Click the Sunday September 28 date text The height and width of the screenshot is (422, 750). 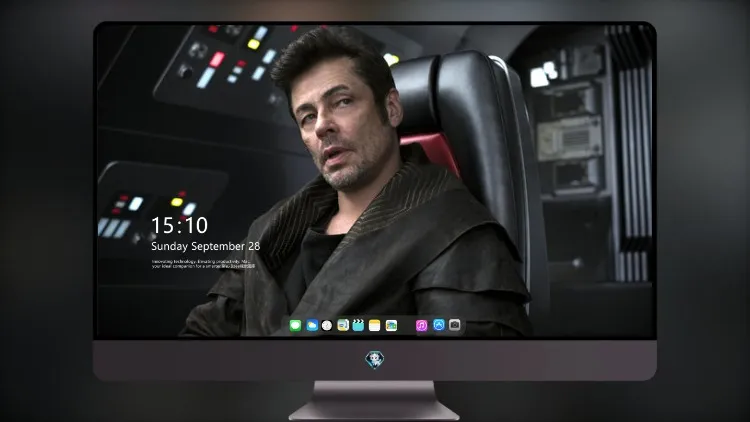click(206, 246)
